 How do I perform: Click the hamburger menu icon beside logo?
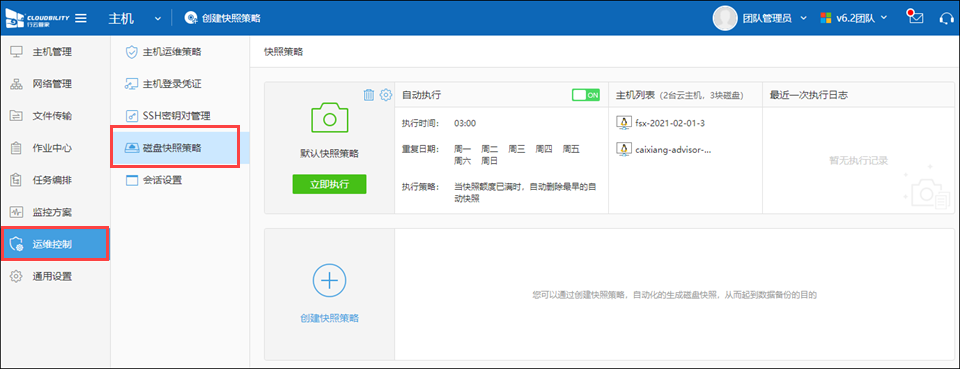(81, 18)
